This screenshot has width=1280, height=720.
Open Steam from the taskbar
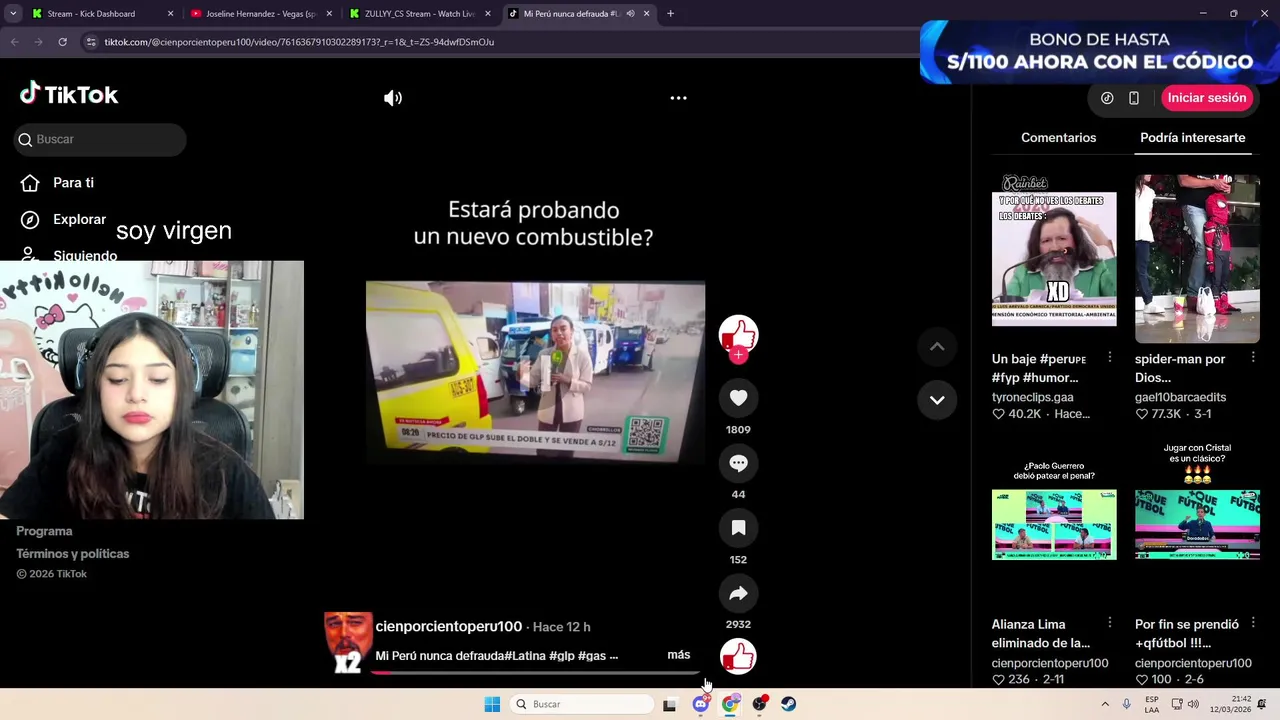(789, 704)
